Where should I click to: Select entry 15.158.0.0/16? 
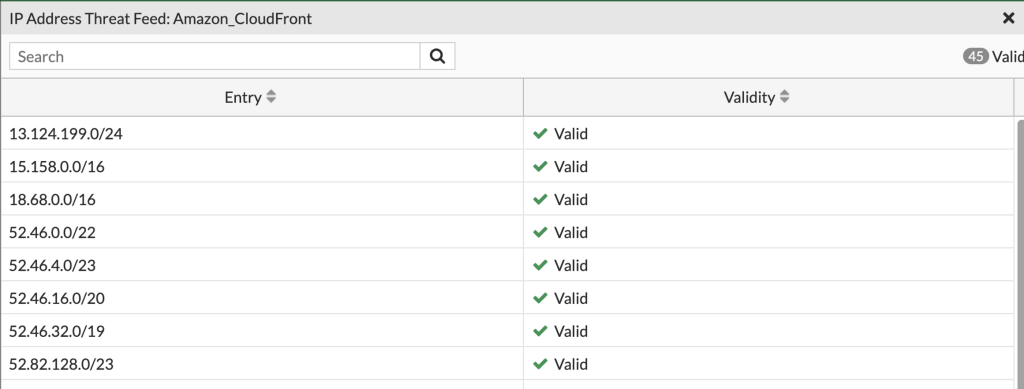(x=57, y=167)
